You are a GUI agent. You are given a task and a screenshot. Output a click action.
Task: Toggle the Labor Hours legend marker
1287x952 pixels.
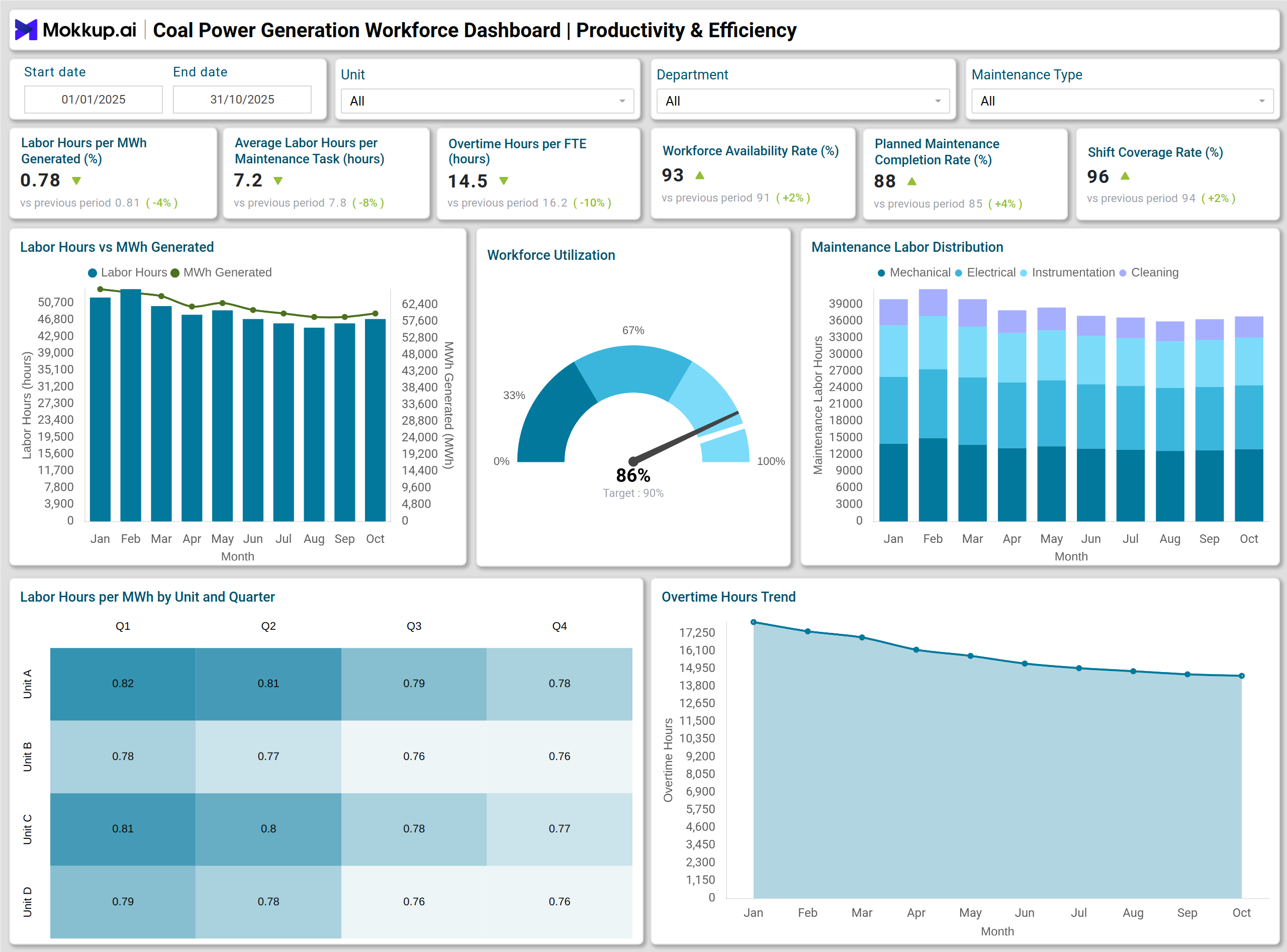click(x=92, y=272)
